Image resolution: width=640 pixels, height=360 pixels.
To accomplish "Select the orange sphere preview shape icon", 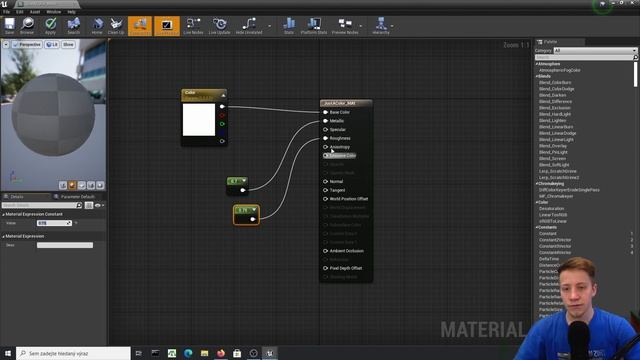I will point(72,185).
